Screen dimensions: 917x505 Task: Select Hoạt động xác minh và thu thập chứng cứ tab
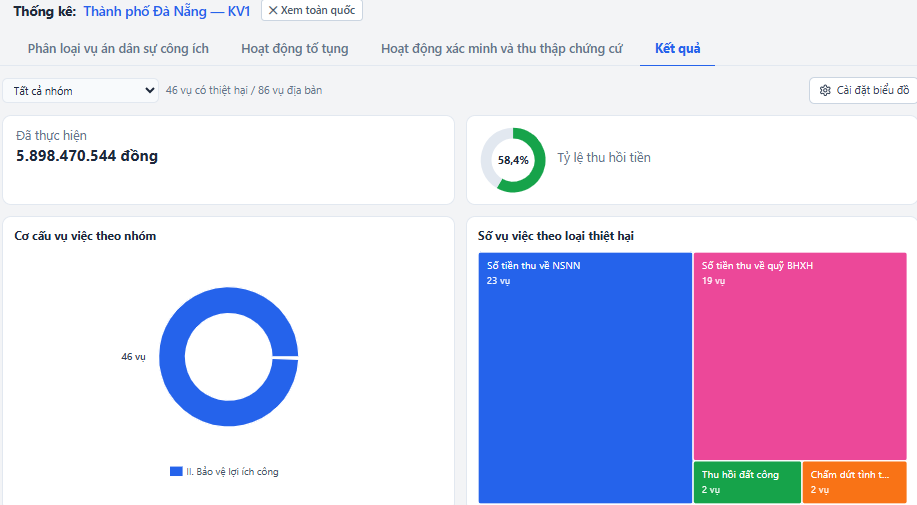point(502,49)
